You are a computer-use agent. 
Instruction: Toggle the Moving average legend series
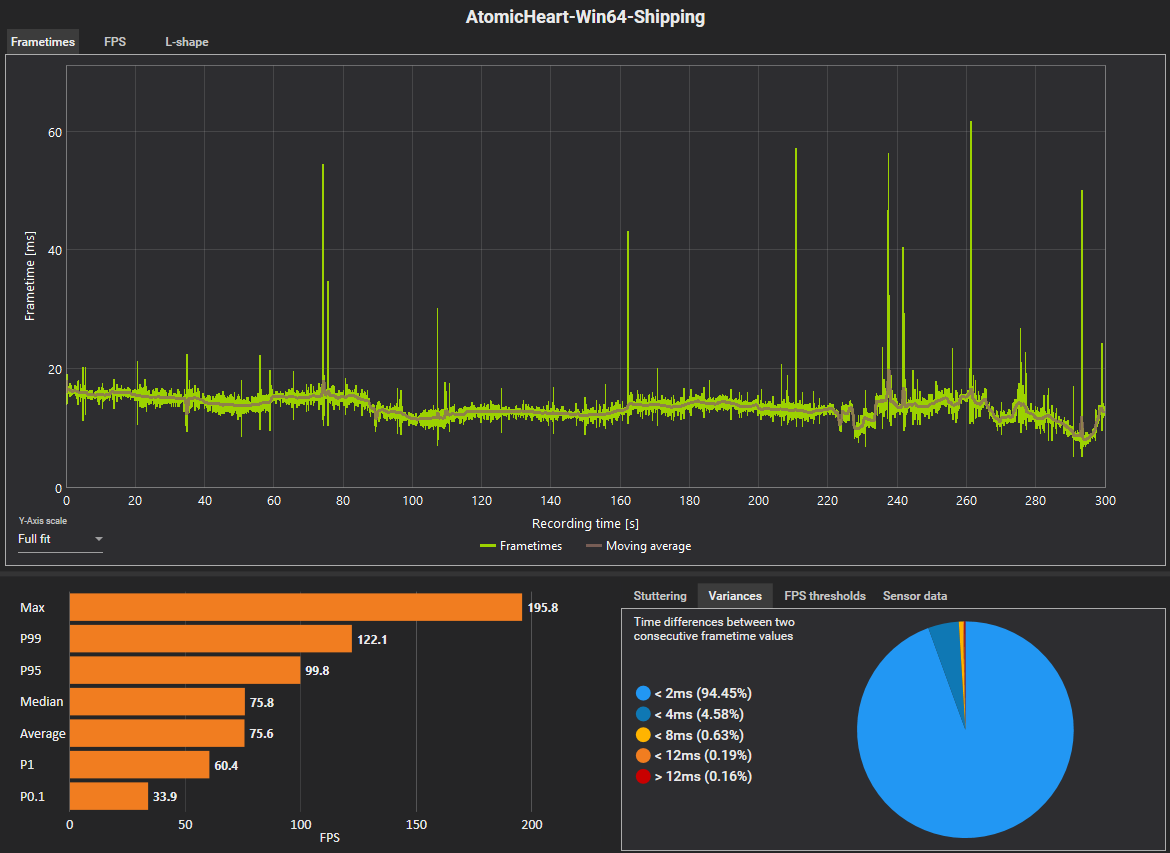639,546
